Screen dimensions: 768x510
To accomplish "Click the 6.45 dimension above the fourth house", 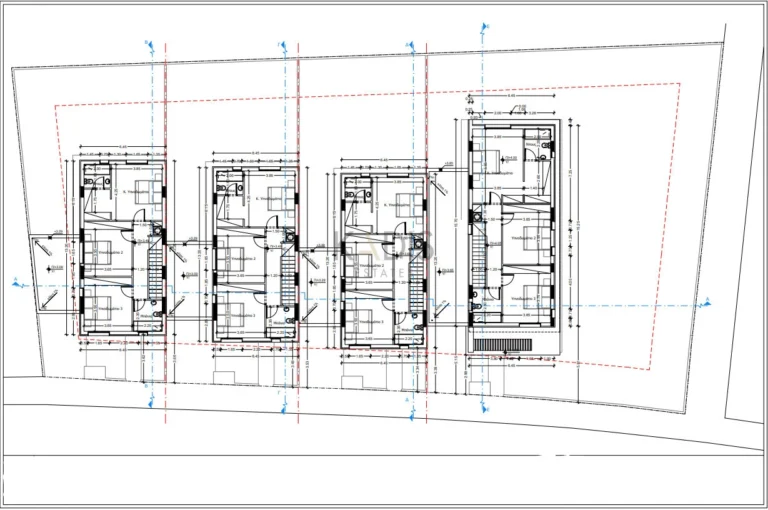I will point(512,95).
